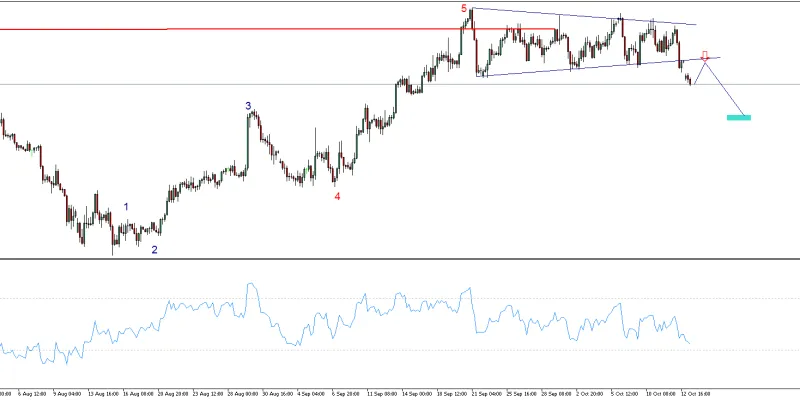Click the red down arrow marker
This screenshot has width=800, height=400.
click(705, 56)
